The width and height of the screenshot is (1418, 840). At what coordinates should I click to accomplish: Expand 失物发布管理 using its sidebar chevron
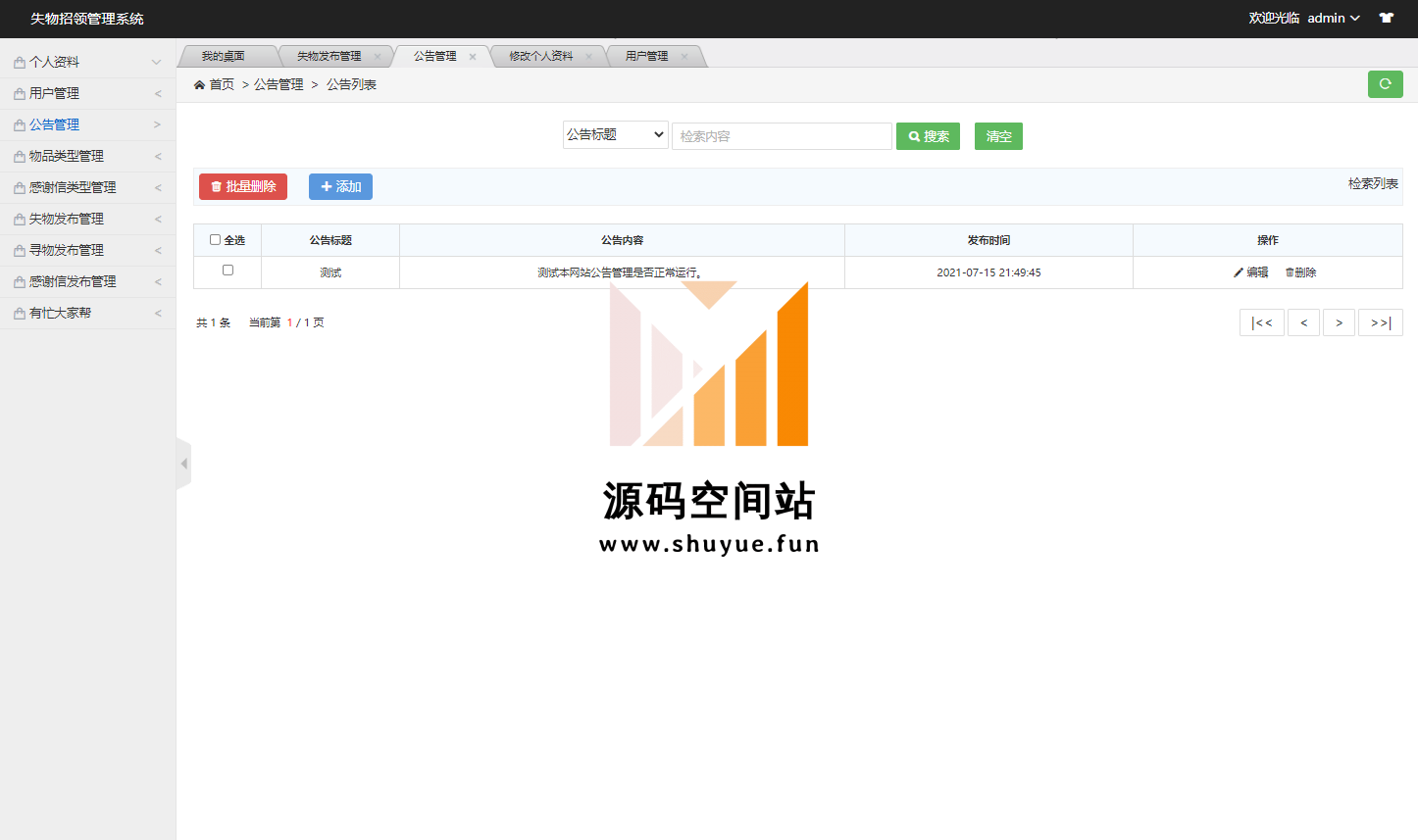pos(158,219)
